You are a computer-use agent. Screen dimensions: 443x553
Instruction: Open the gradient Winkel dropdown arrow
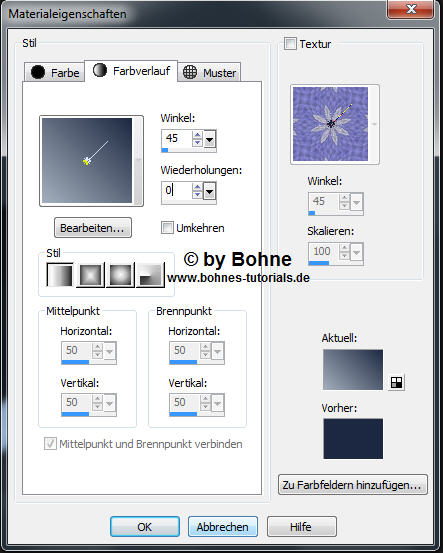coord(210,139)
